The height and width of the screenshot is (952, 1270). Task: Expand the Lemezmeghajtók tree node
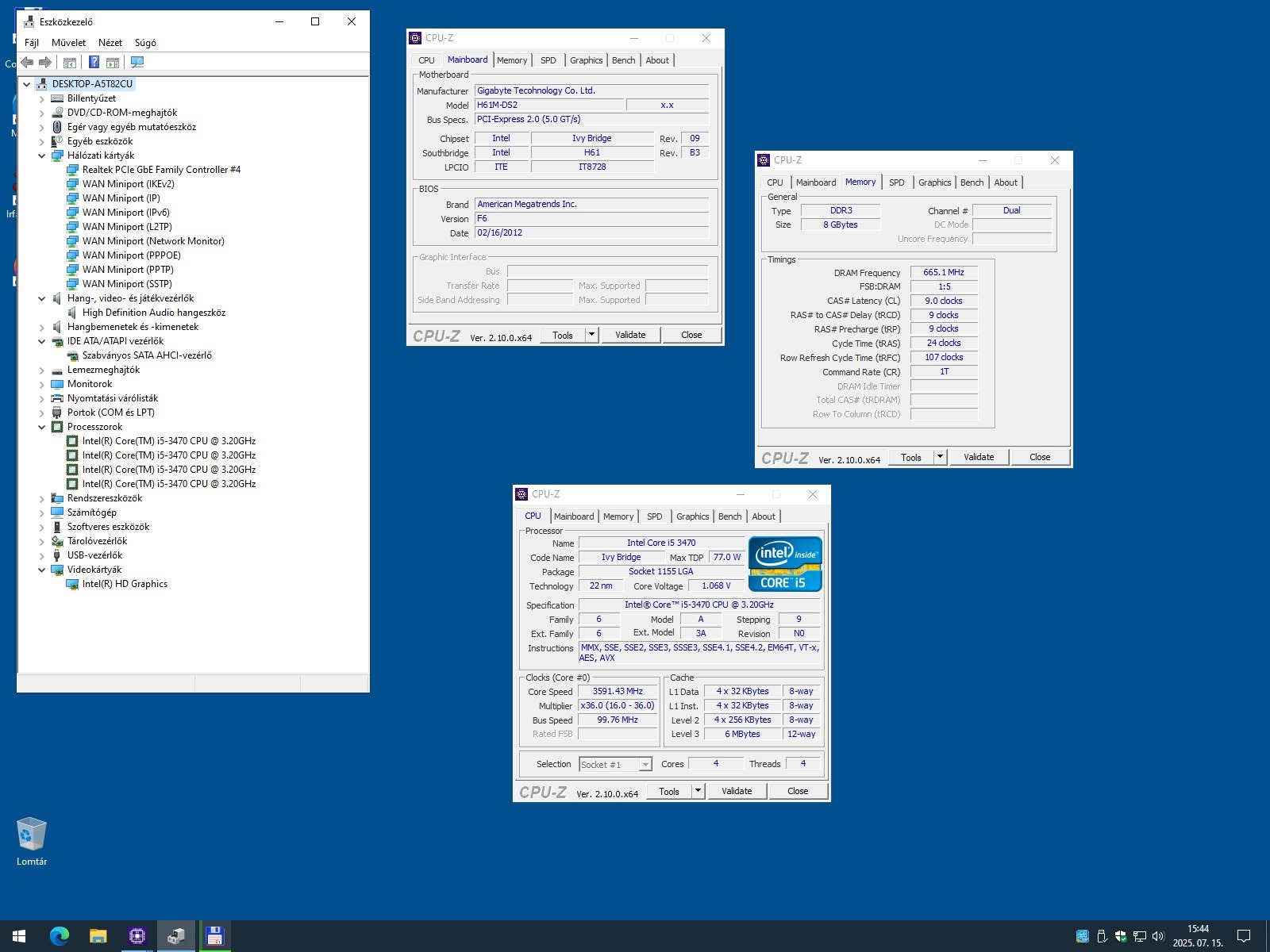[x=42, y=370]
